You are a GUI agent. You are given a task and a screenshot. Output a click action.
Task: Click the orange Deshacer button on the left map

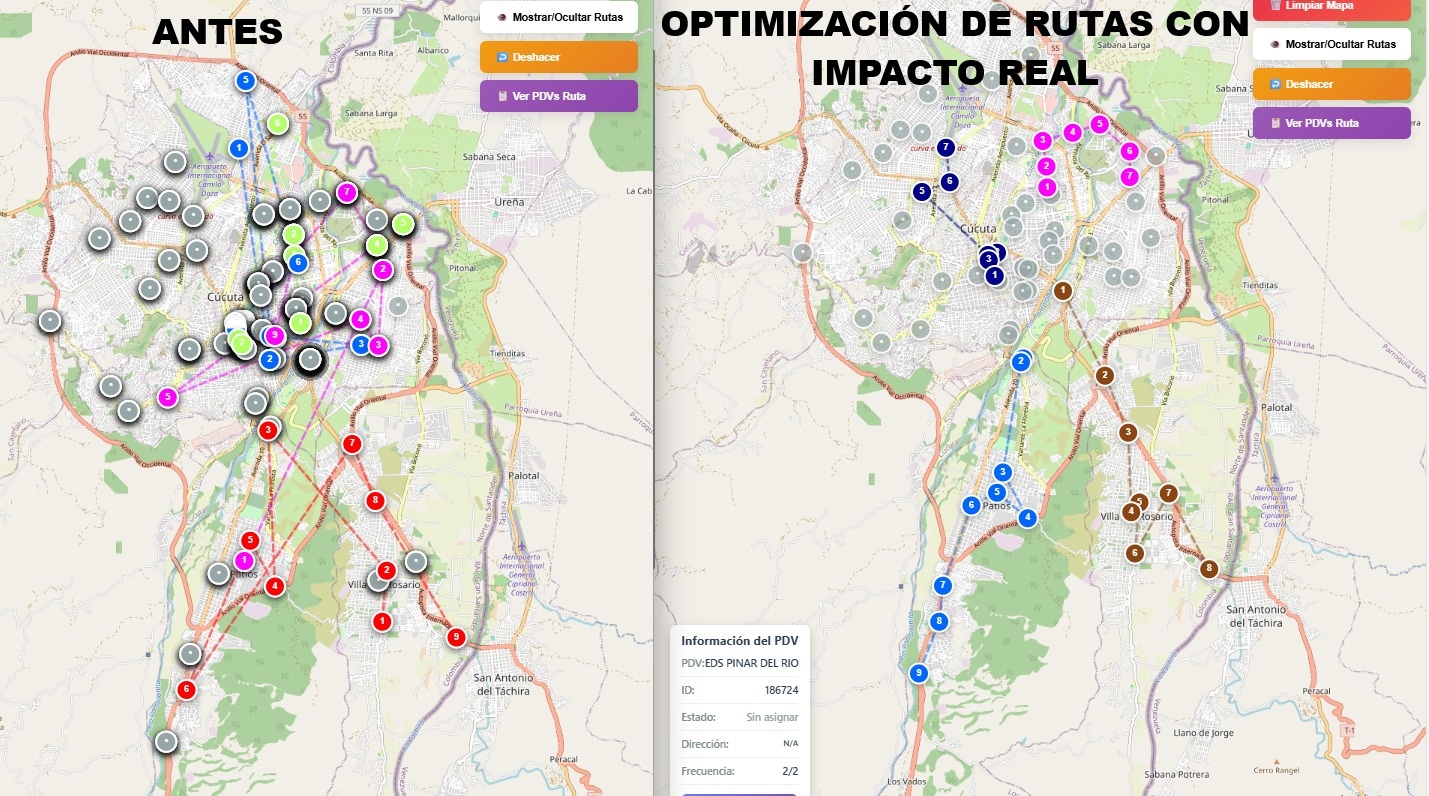tap(558, 57)
